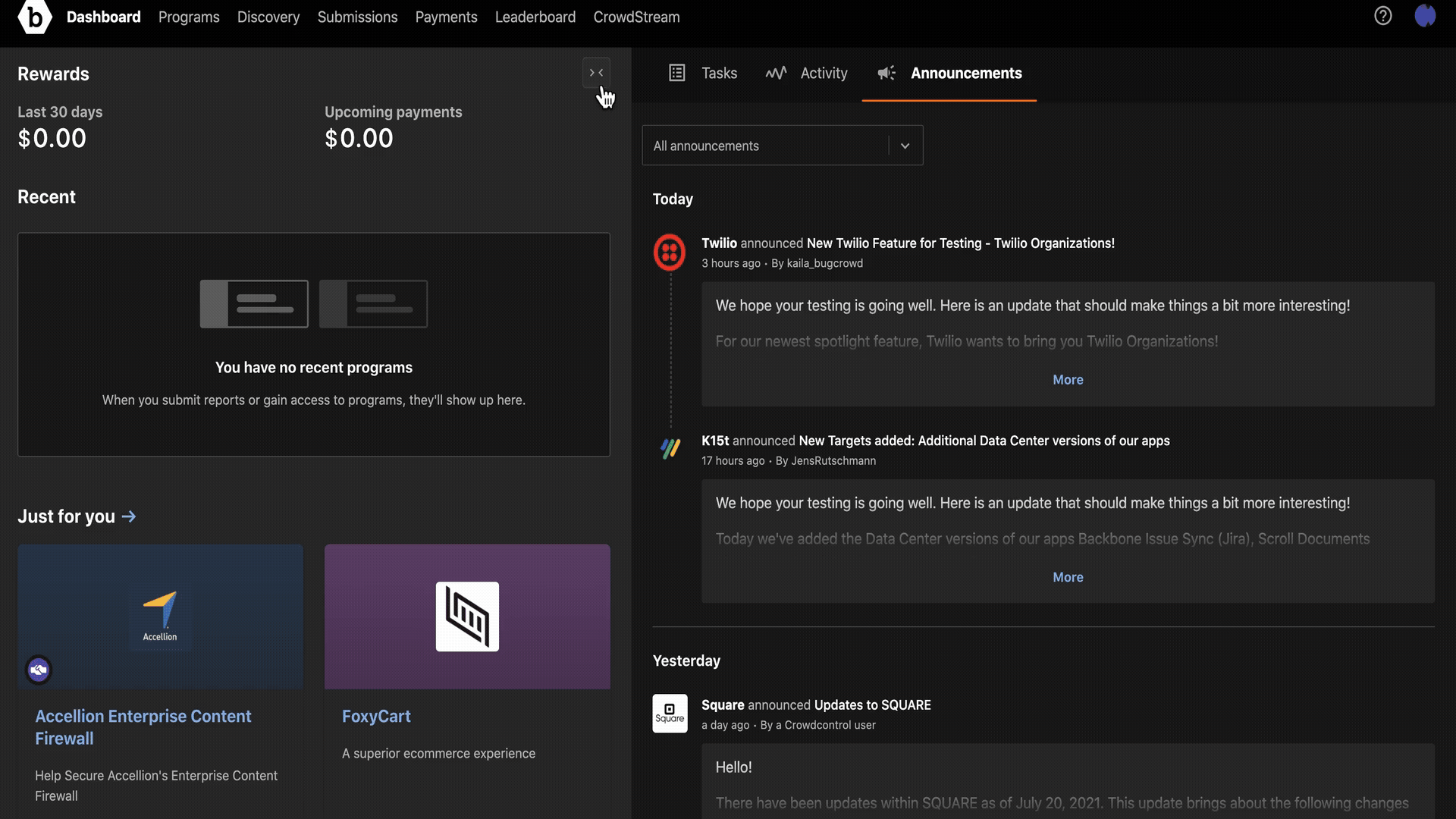Open the user profile avatar
The height and width of the screenshot is (819, 1456).
click(x=1425, y=16)
